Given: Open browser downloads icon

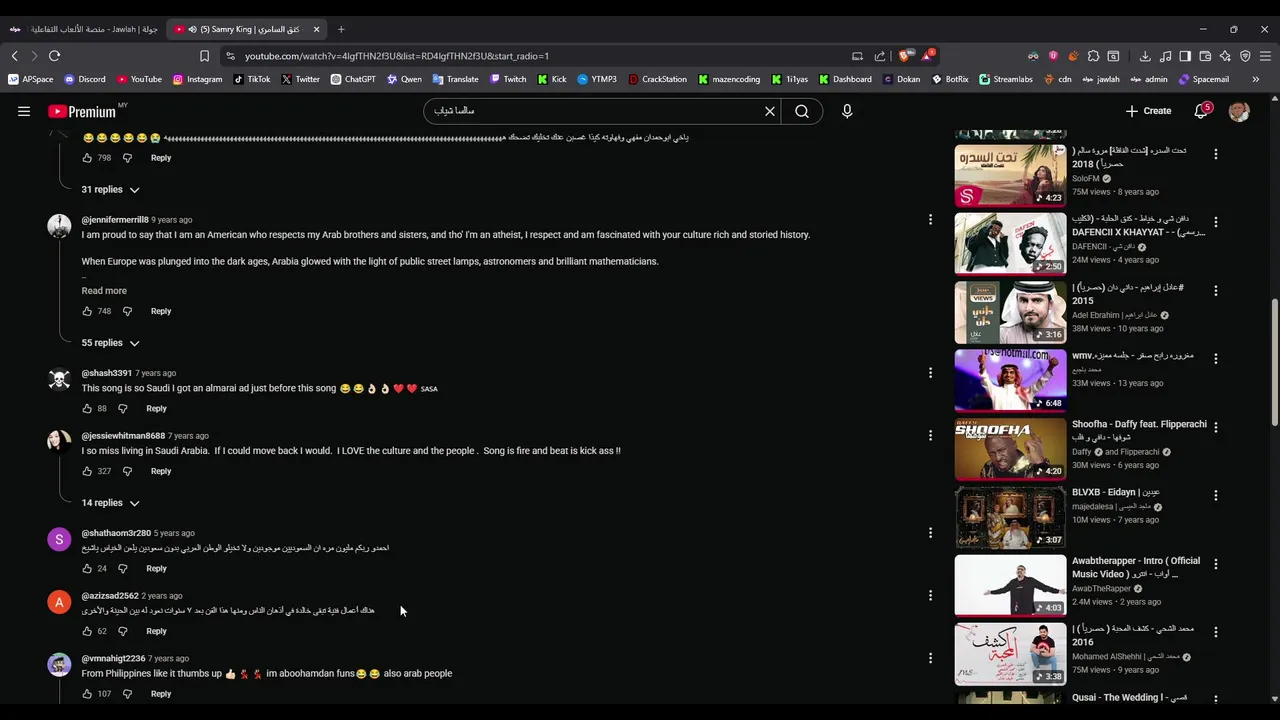Looking at the screenshot, I should coord(1145,56).
